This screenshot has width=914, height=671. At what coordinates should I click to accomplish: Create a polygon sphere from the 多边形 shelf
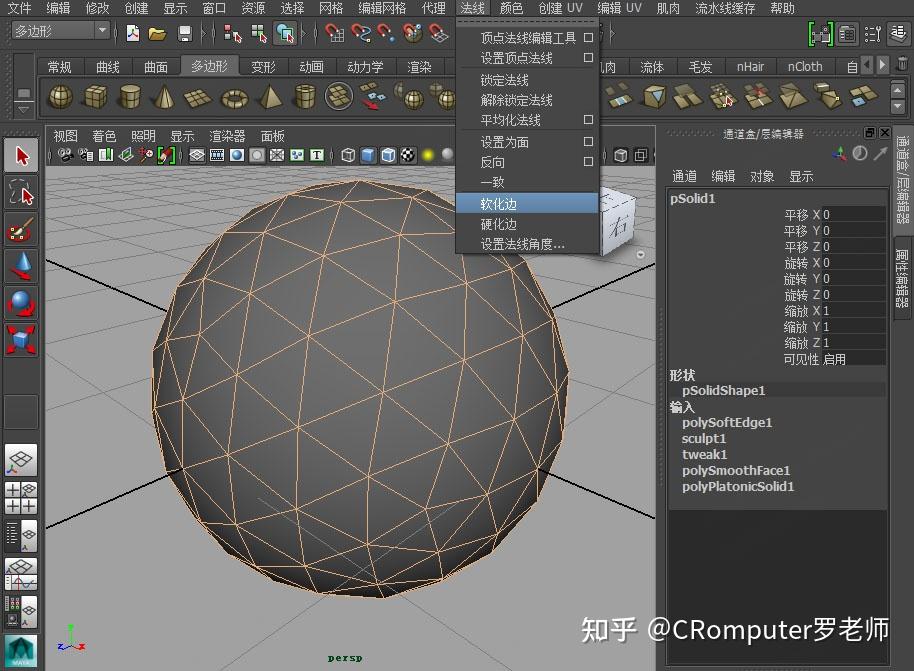point(60,97)
